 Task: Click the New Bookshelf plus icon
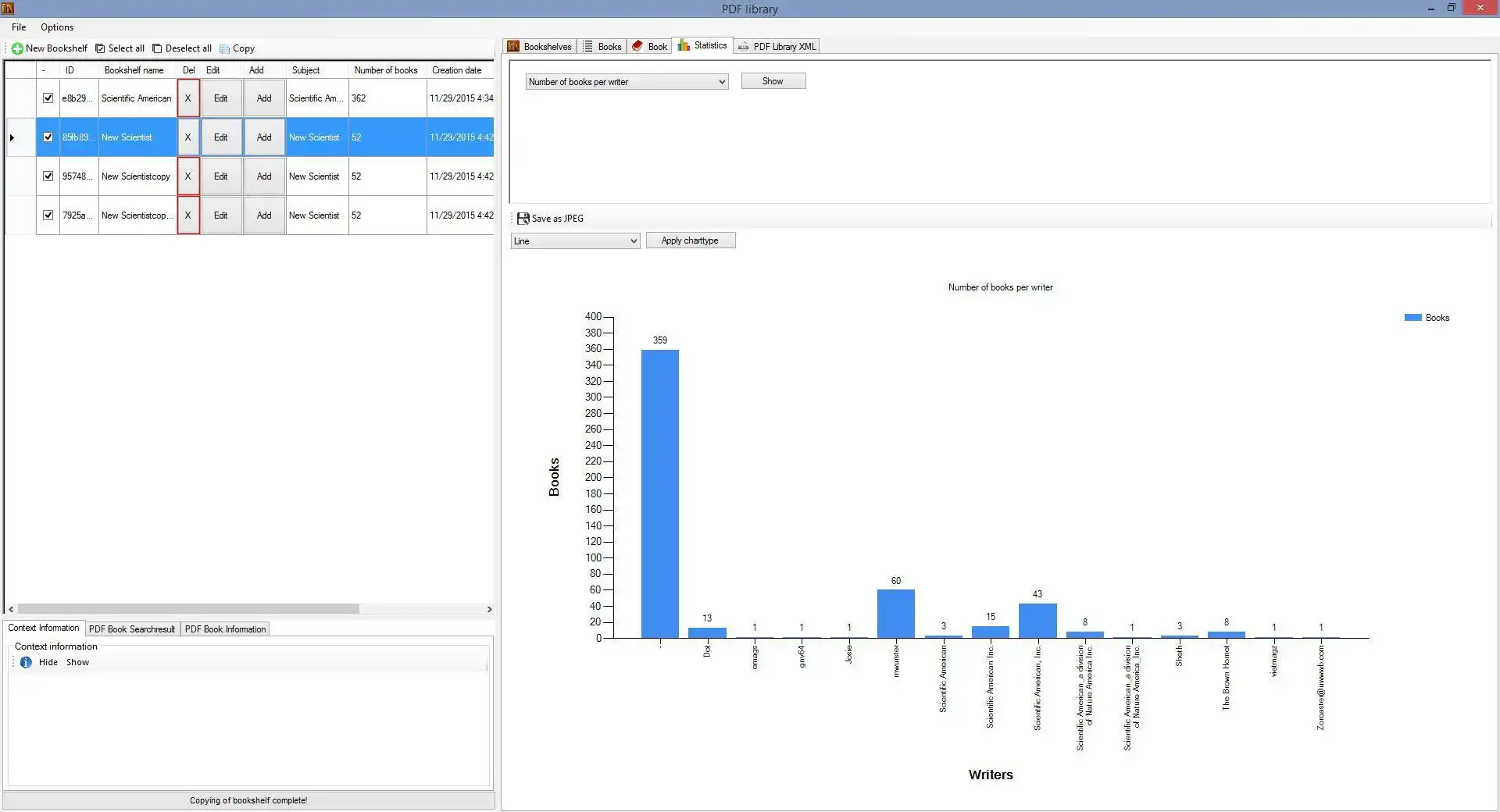pos(17,48)
